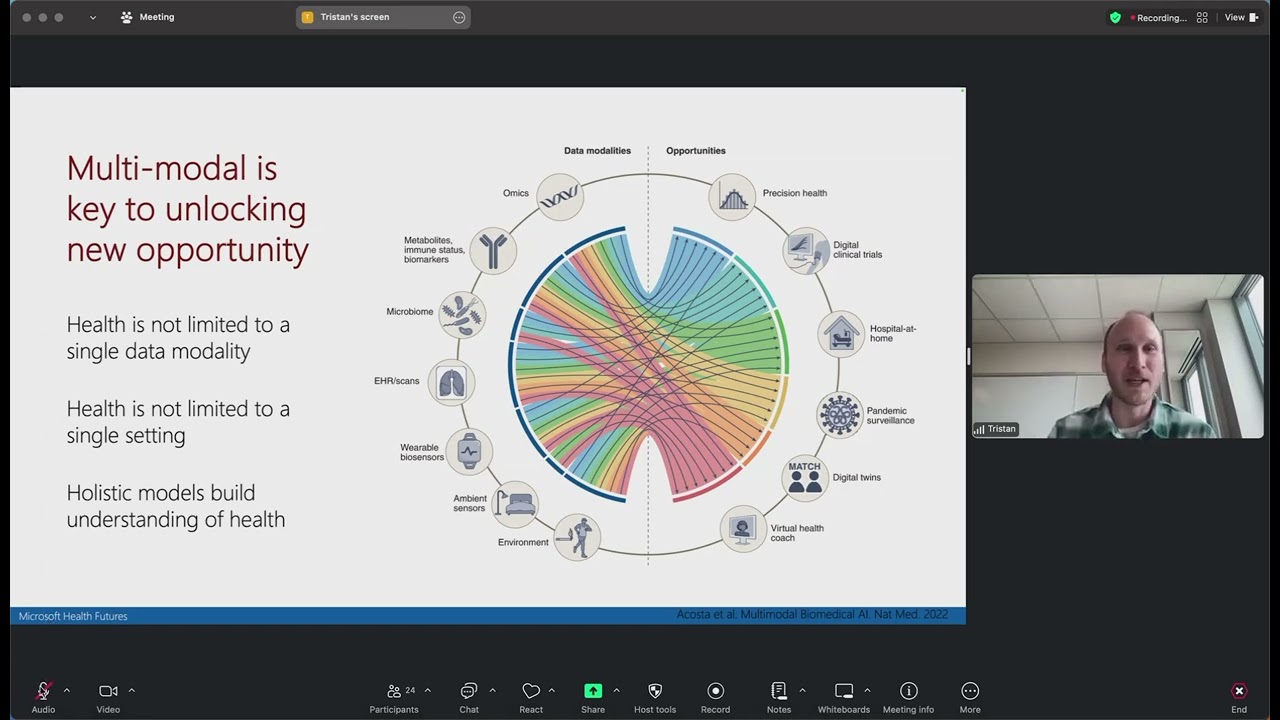Click the gallery grid icon near View
The image size is (1280, 720).
pyautogui.click(x=1202, y=17)
